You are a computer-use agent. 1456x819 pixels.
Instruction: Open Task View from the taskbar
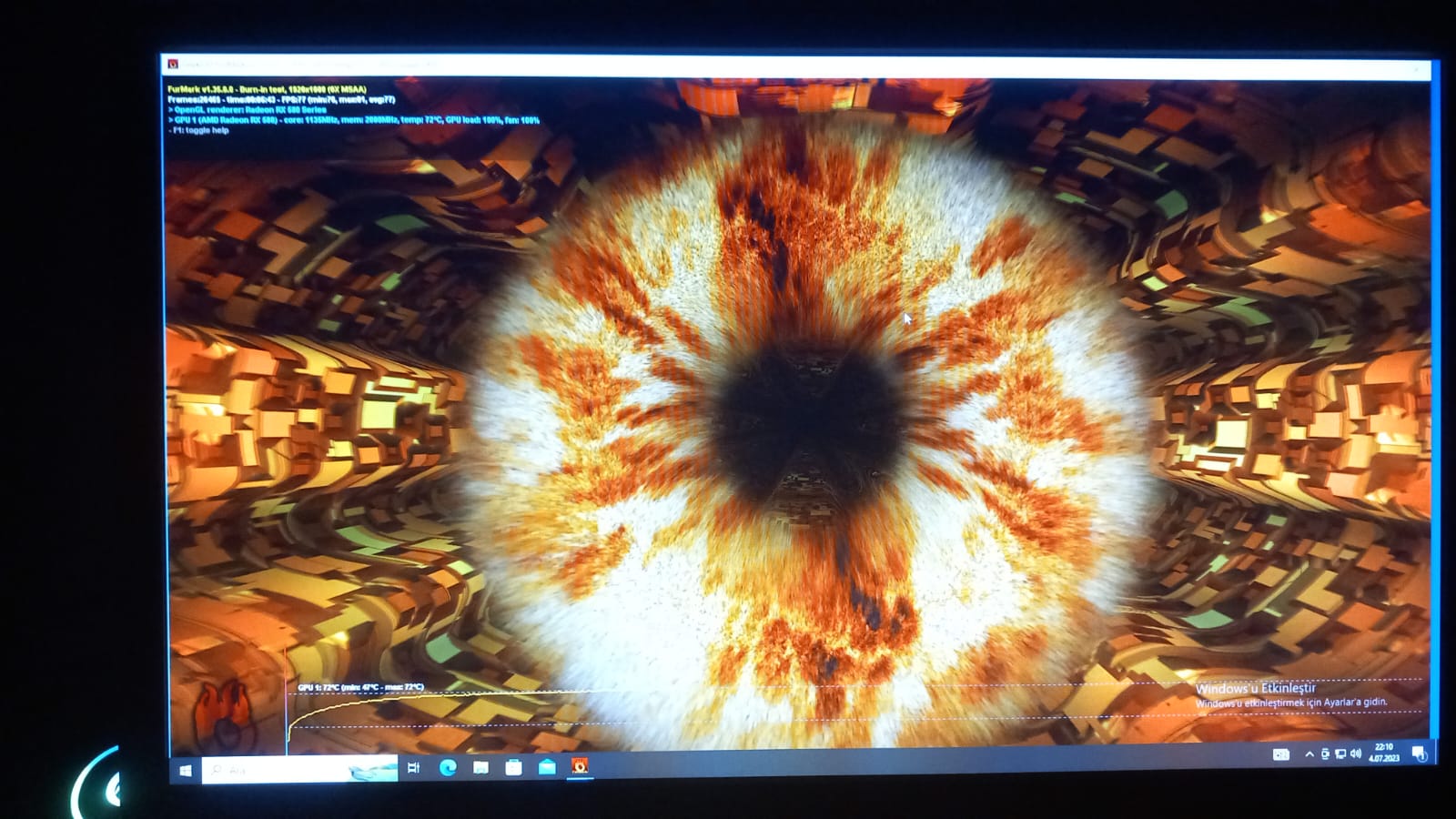point(413,768)
